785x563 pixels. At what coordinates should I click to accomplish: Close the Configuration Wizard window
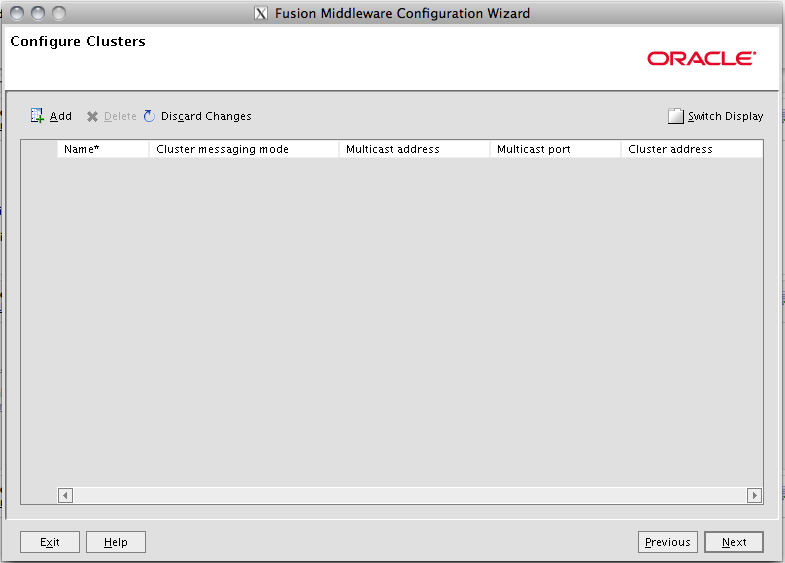[x=17, y=13]
